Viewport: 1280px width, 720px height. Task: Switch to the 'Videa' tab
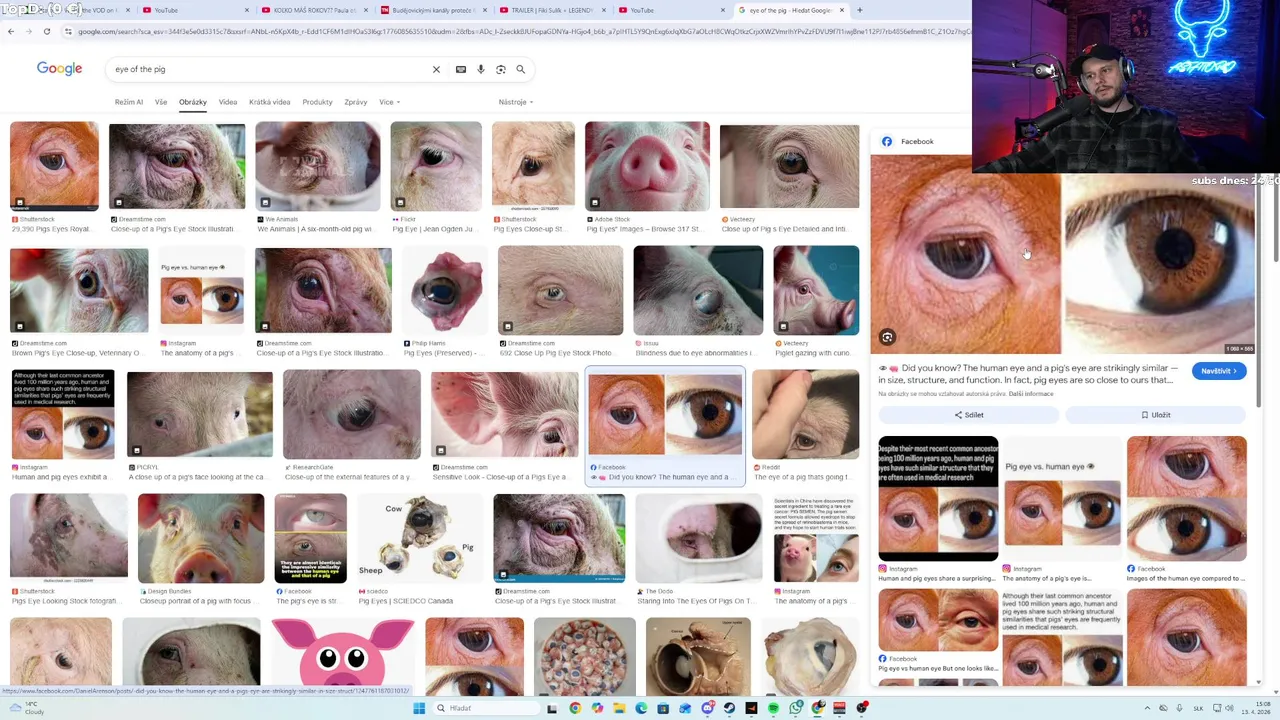228,102
